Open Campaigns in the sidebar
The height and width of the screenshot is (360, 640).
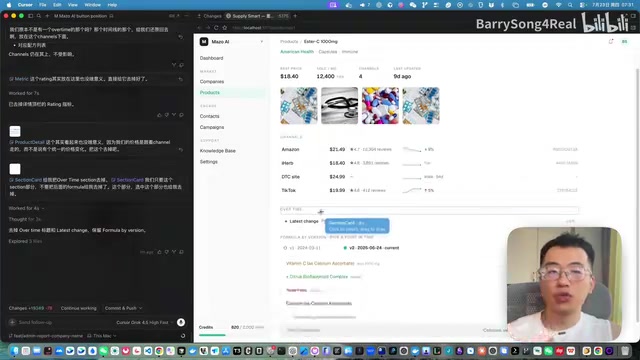tap(212, 127)
